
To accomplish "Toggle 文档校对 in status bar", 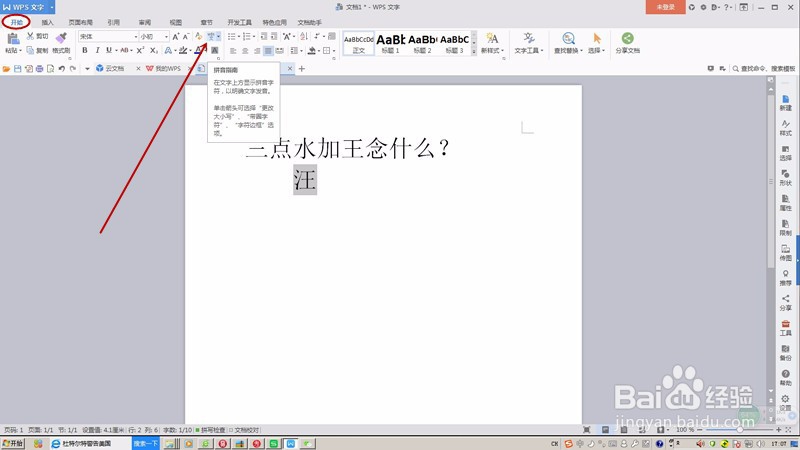I will click(x=244, y=430).
